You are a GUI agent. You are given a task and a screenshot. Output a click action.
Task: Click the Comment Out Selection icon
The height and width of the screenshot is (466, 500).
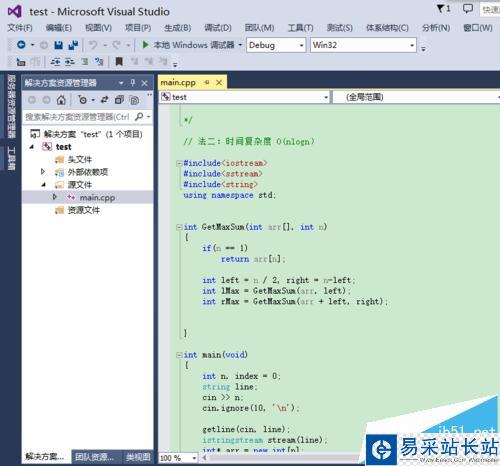85,62
